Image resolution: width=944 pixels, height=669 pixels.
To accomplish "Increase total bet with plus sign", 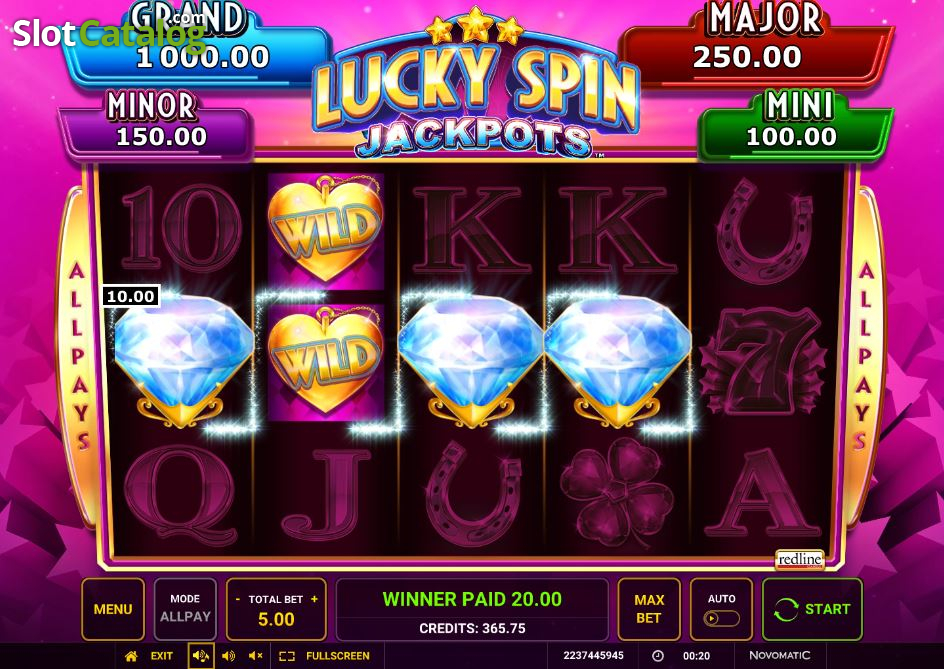I will 314,599.
